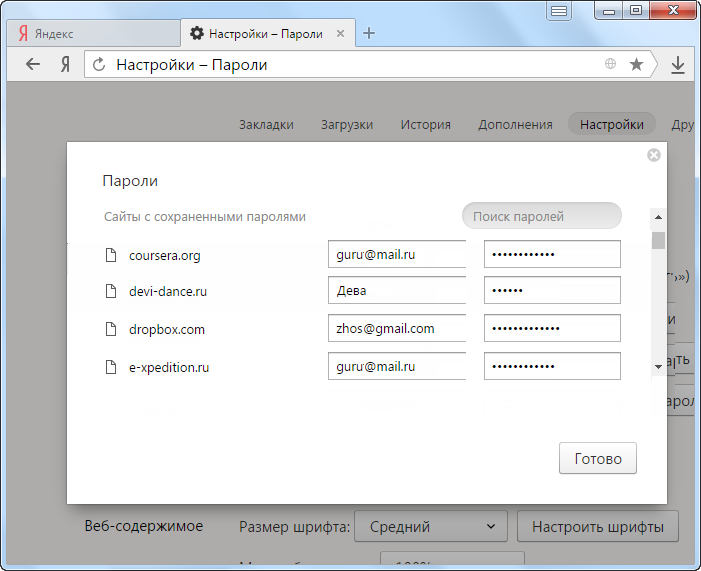Click the zhos@gmail.com username field
701x571 pixels.
(397, 328)
